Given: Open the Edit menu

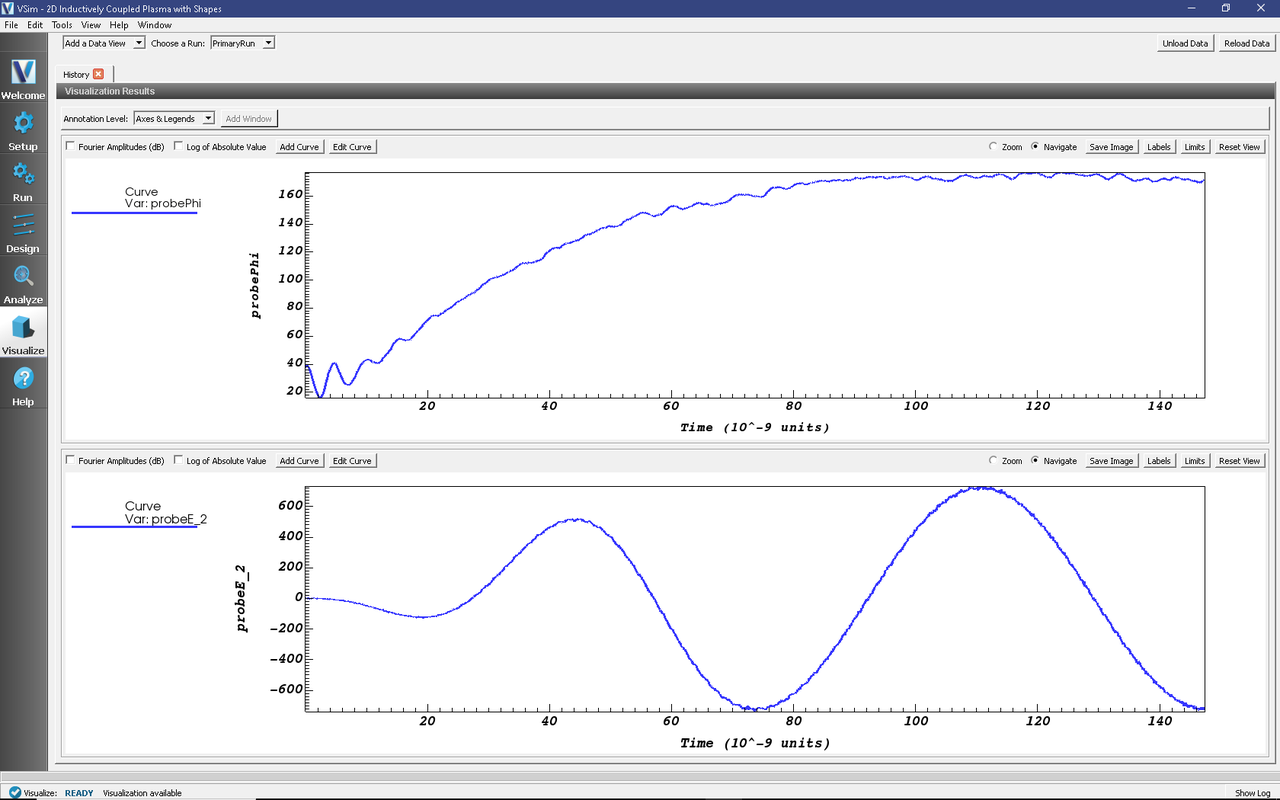Looking at the screenshot, I should pyautogui.click(x=35, y=25).
